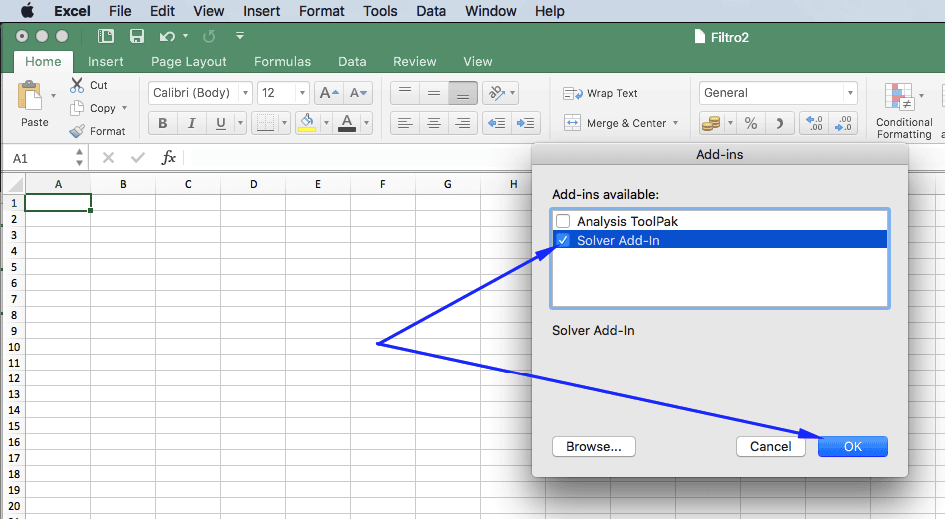The image size is (945, 519).
Task: Align text to middle vertically
Action: click(x=434, y=93)
